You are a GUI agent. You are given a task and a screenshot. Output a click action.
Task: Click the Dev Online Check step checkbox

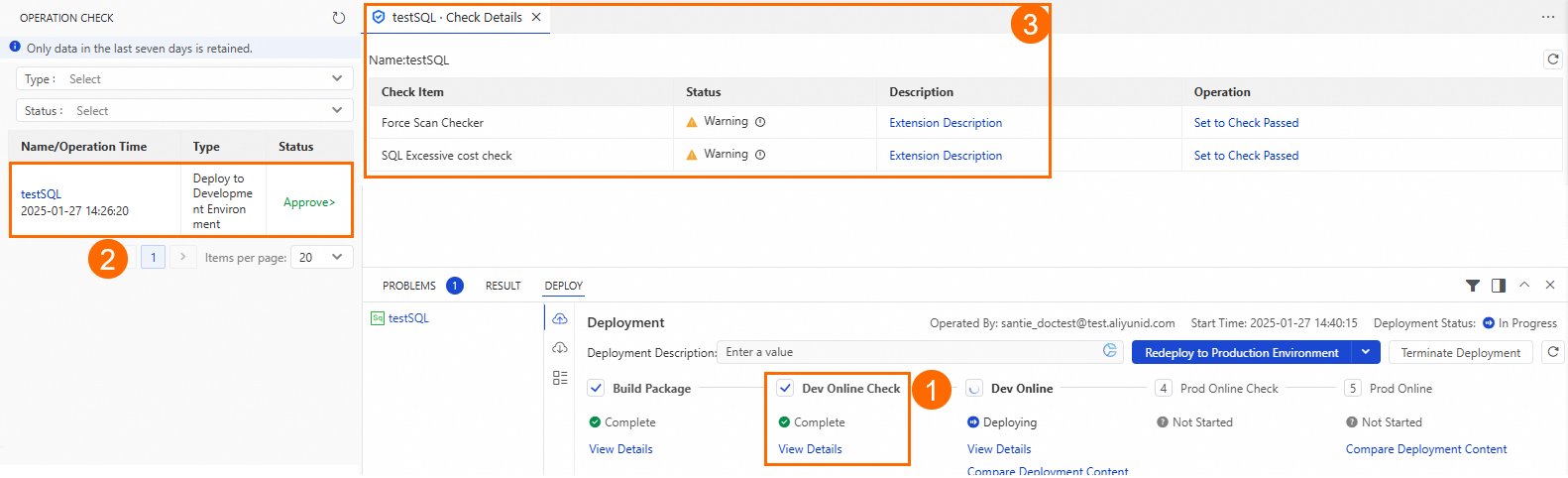pyautogui.click(x=785, y=389)
